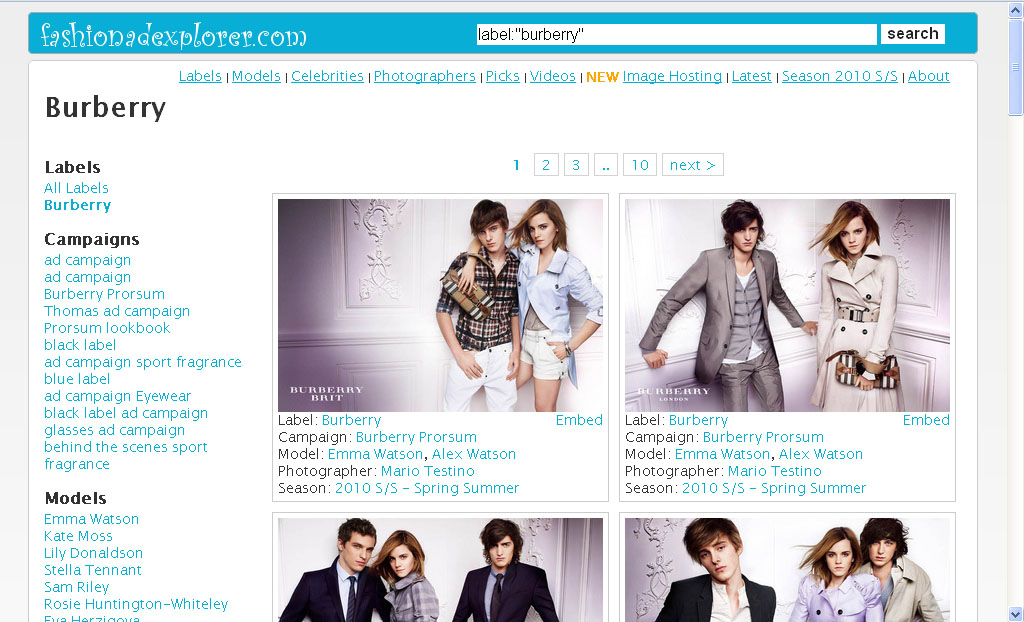The image size is (1024, 622).
Task: Open the Photographers navigation link
Action: [424, 76]
